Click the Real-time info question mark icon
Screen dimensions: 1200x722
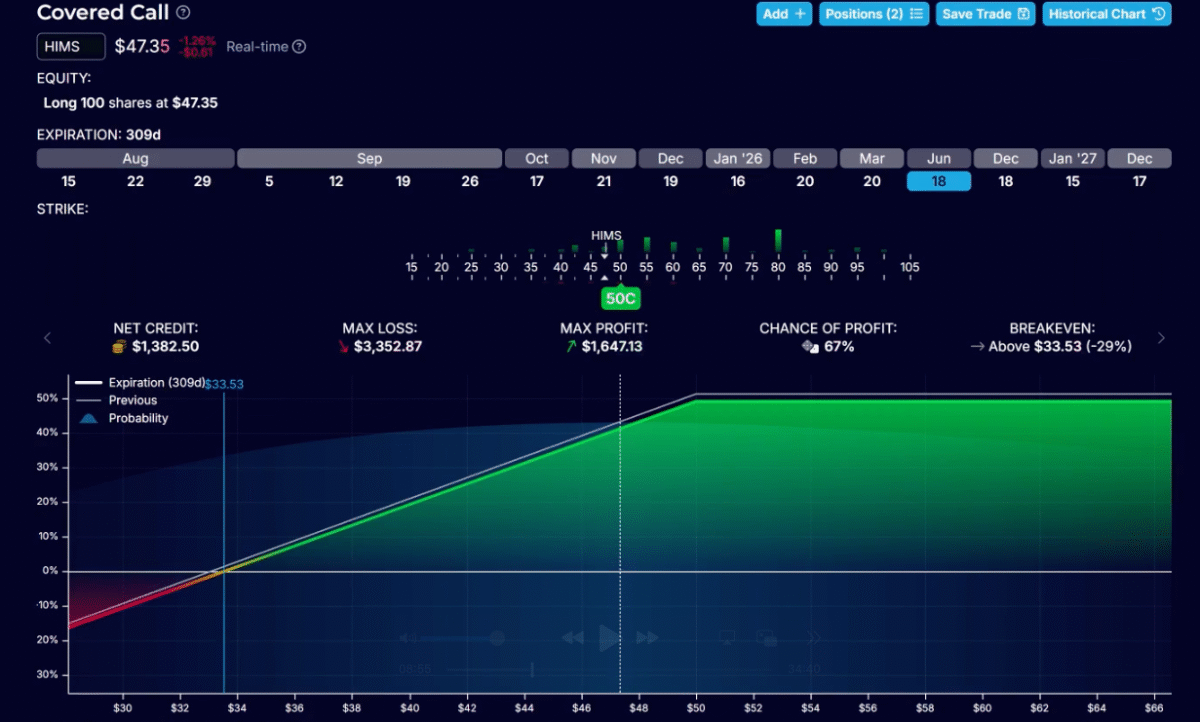pyautogui.click(x=298, y=47)
